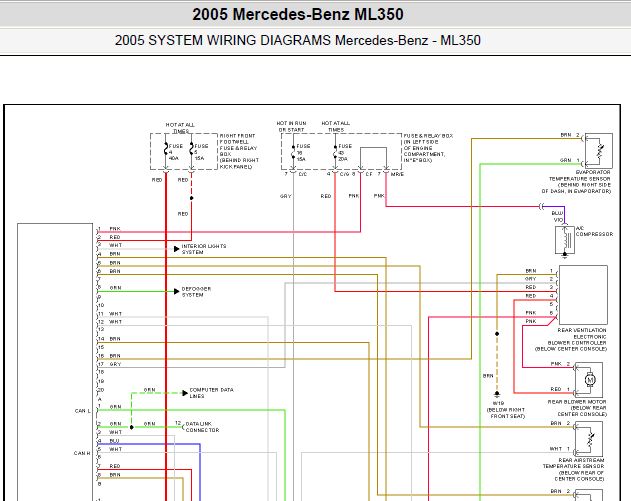The image size is (631, 501).
Task: Click the 'CAN H' label
Action: click(82, 453)
